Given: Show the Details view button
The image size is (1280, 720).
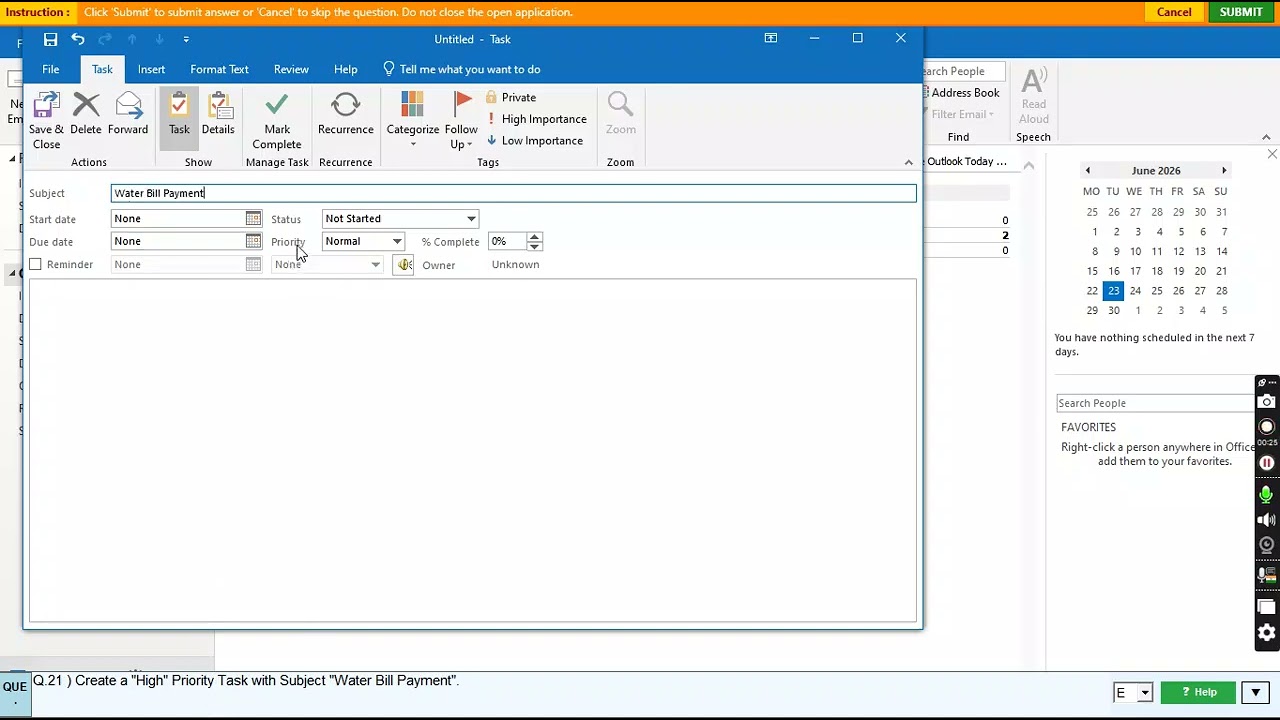Looking at the screenshot, I should coord(218,114).
